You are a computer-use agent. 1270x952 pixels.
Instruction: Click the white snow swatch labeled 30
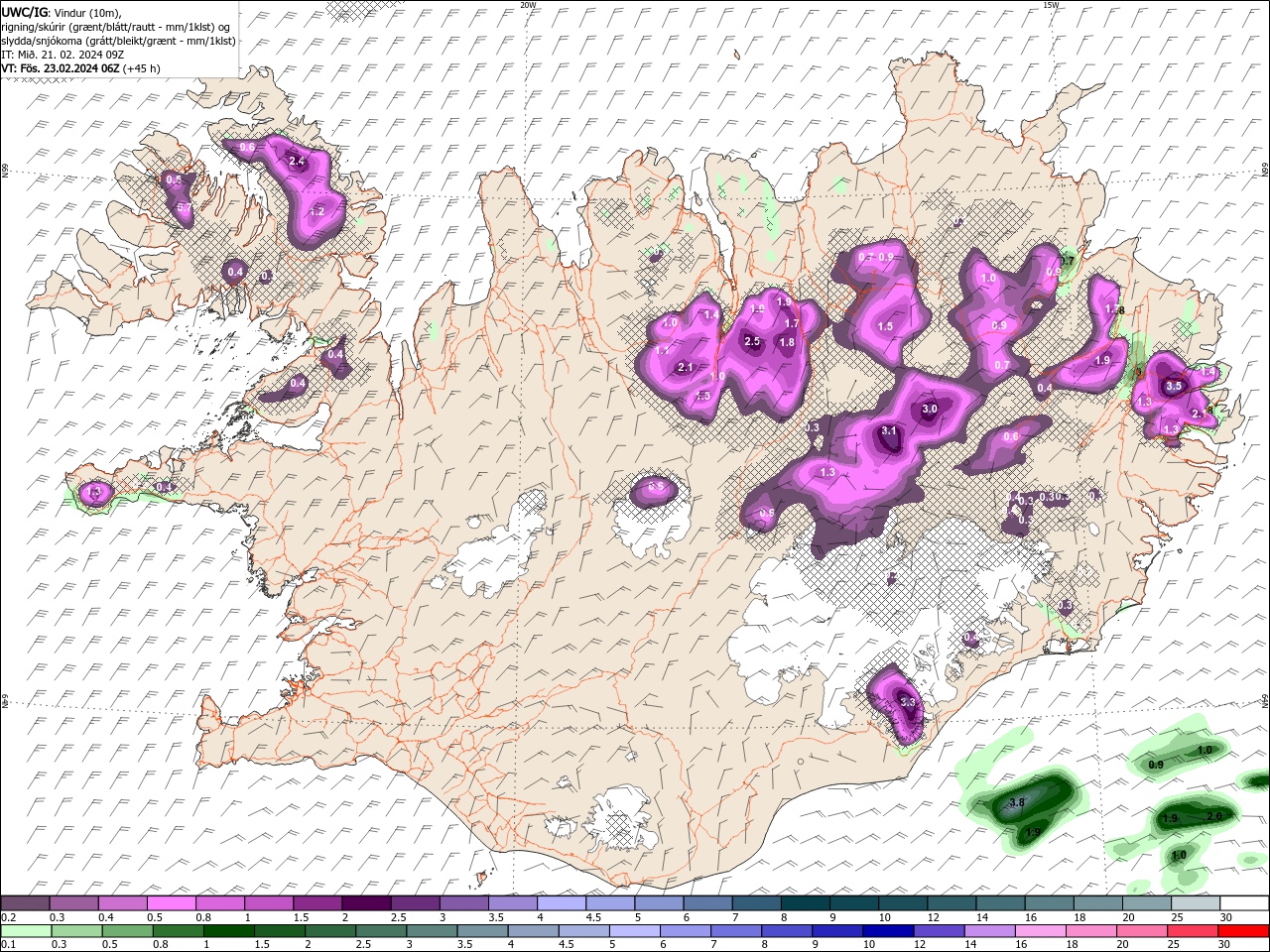tap(1244, 903)
